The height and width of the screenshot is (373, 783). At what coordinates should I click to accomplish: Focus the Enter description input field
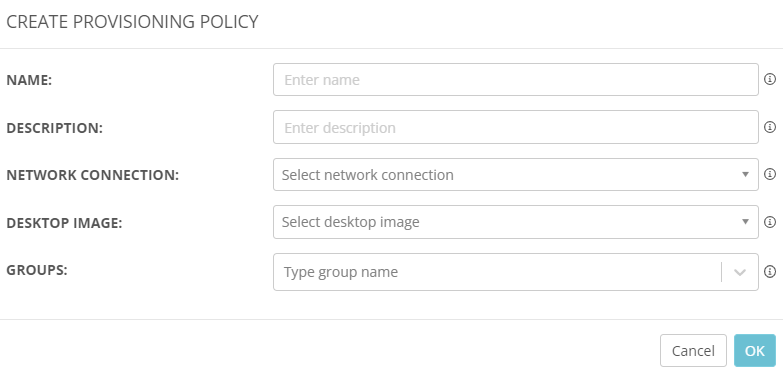coord(516,127)
